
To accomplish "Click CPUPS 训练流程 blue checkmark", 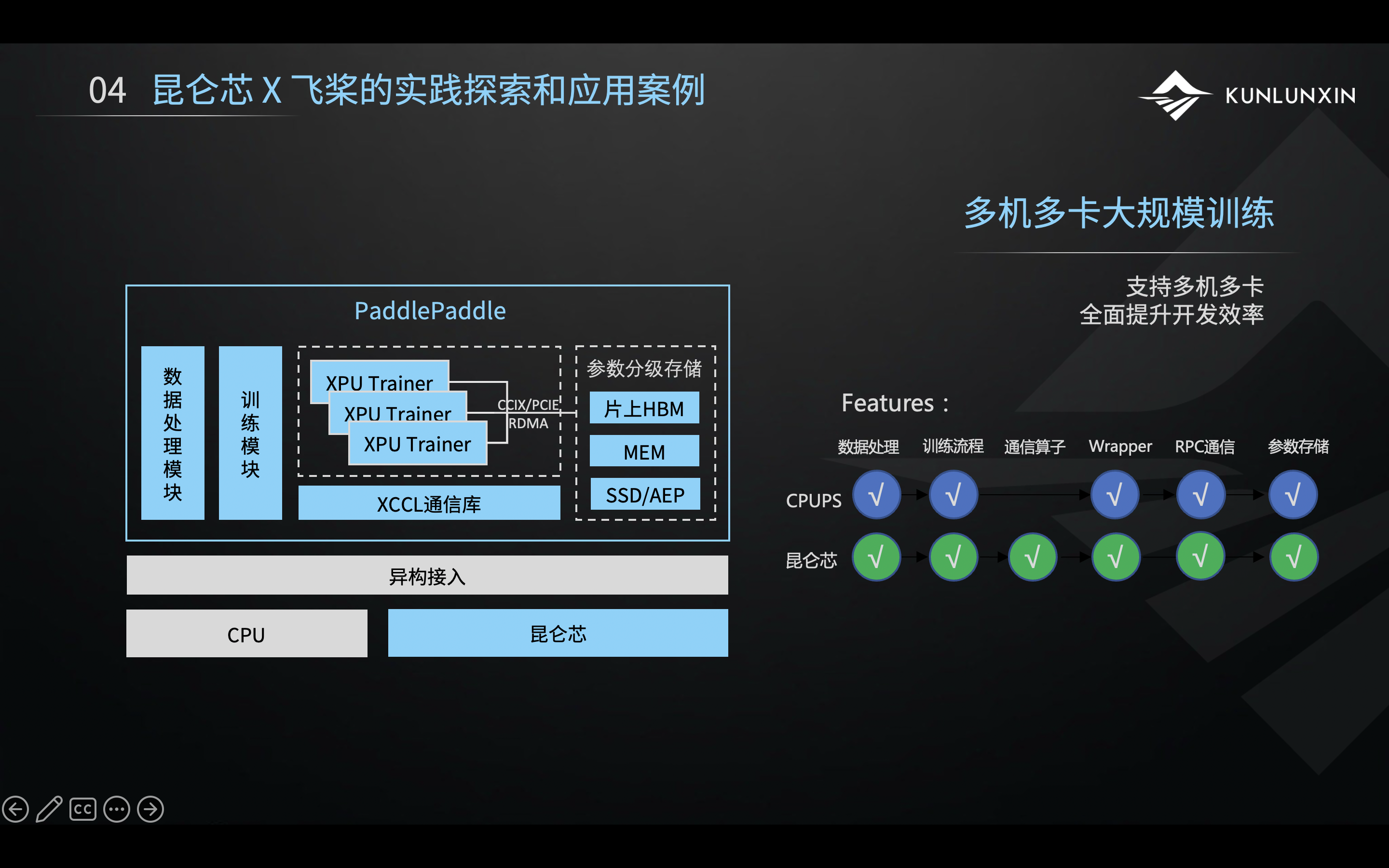I will (x=953, y=495).
